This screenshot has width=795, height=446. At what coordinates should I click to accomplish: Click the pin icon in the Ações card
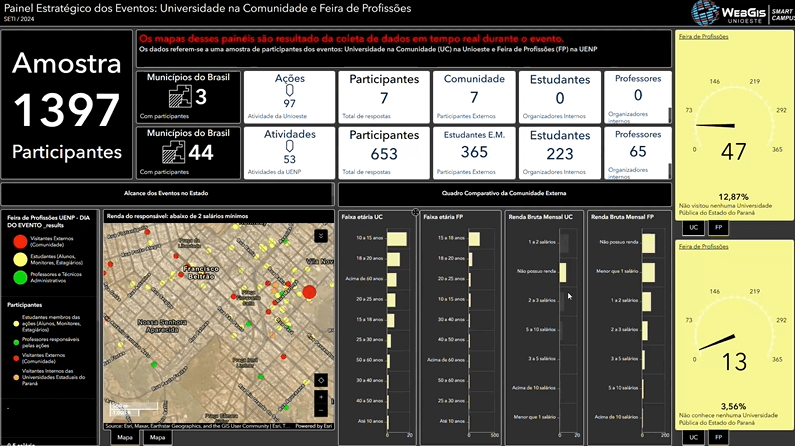[290, 91]
